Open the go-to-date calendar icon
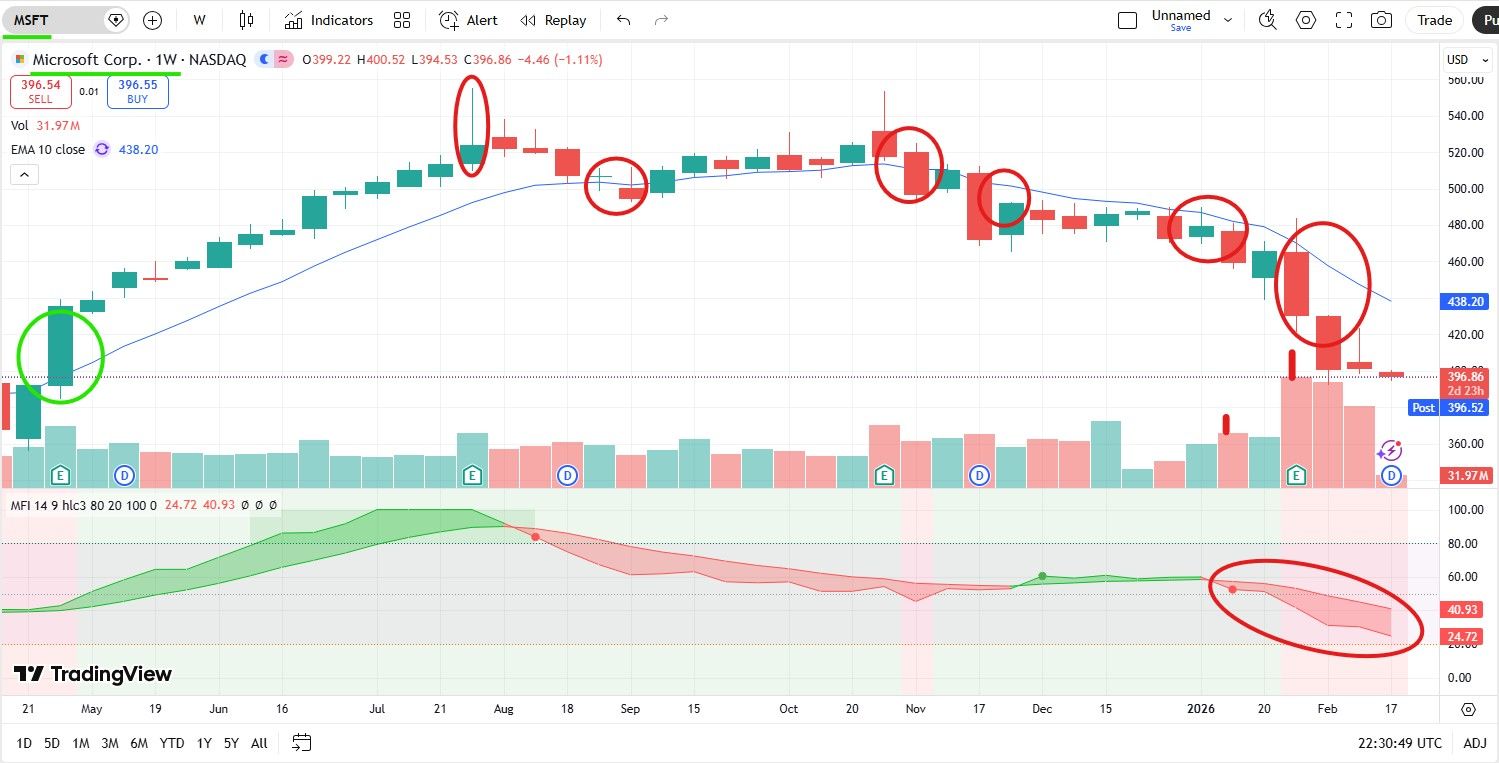Image resolution: width=1499 pixels, height=763 pixels. click(x=302, y=743)
